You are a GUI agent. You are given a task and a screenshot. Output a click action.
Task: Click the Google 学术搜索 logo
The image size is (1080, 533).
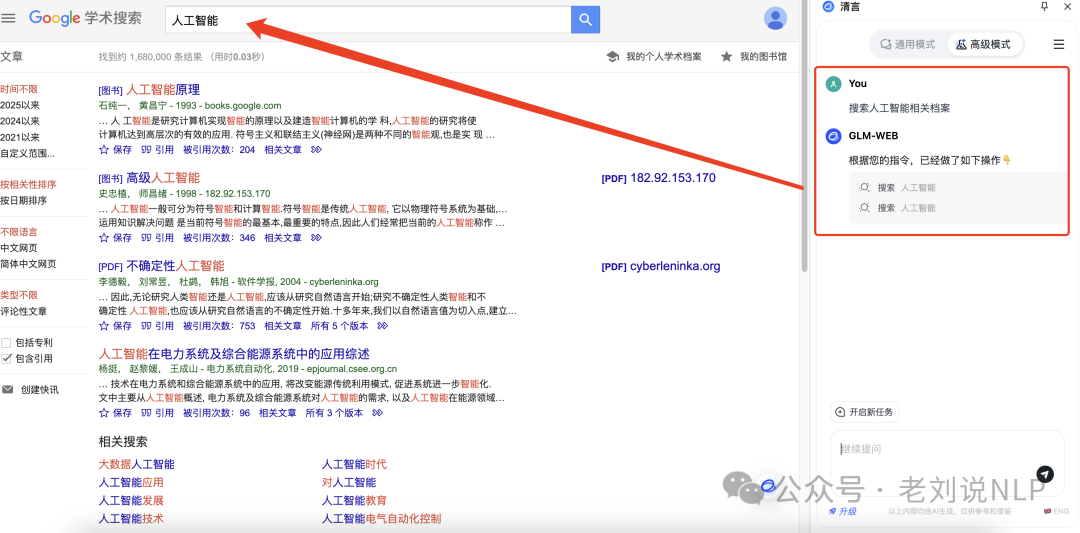pos(85,19)
